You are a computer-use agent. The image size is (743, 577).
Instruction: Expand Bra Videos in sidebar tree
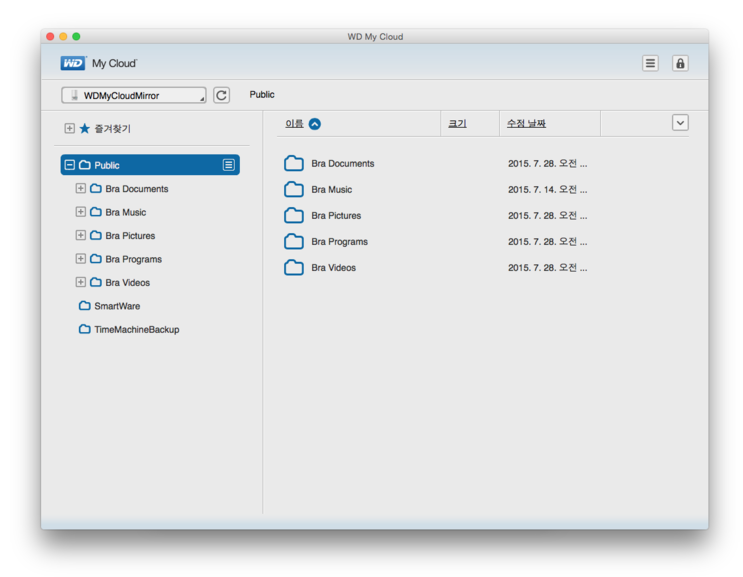click(81, 282)
